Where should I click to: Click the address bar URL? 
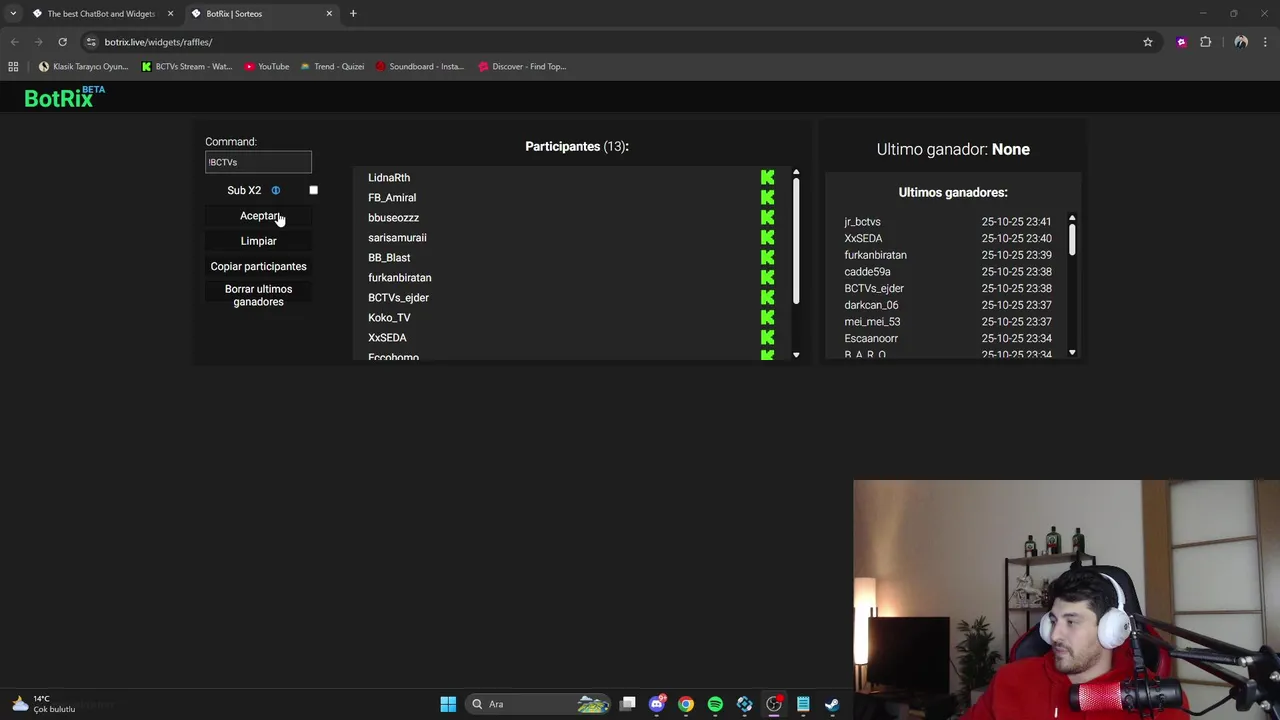(158, 42)
